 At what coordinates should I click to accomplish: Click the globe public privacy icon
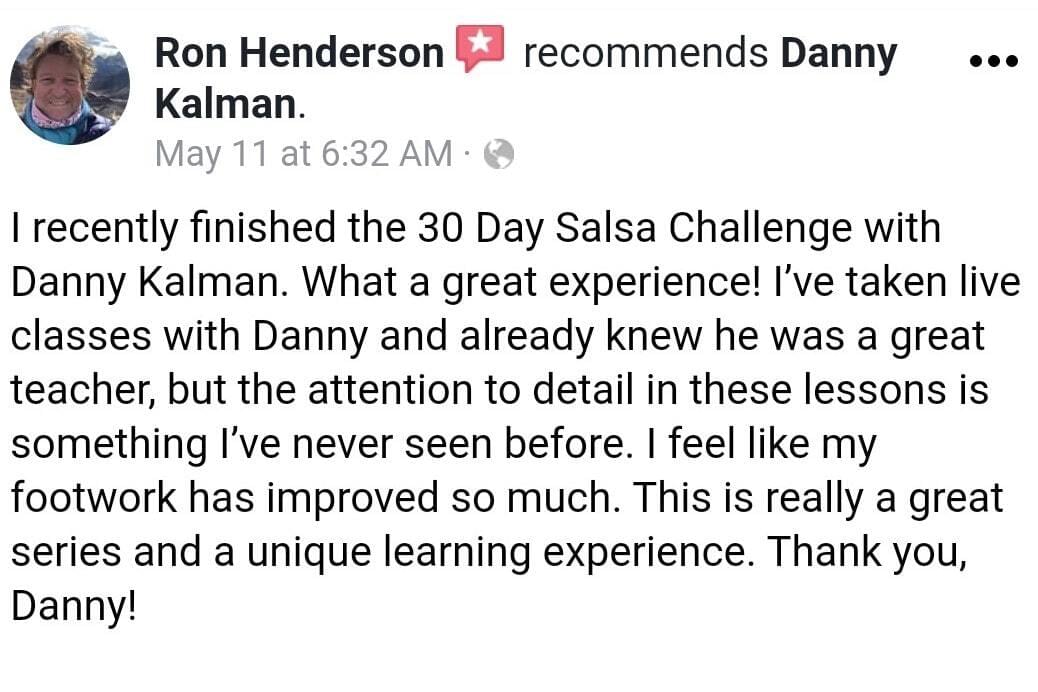pyautogui.click(x=499, y=155)
